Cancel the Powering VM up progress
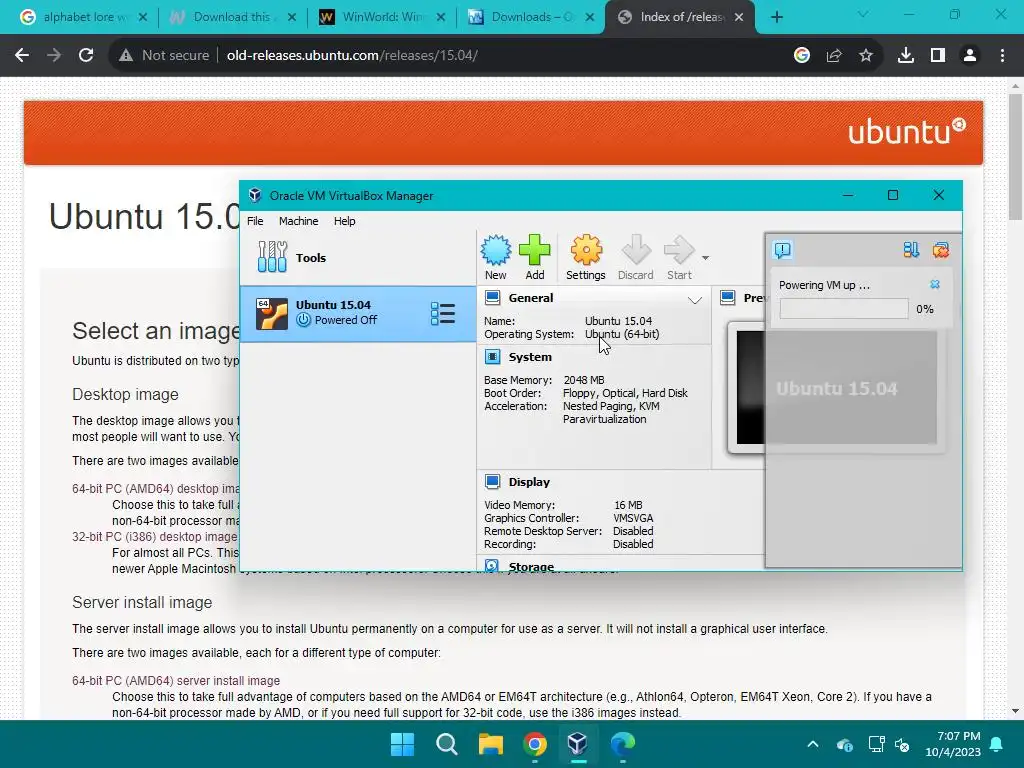The height and width of the screenshot is (768, 1024). tap(935, 284)
